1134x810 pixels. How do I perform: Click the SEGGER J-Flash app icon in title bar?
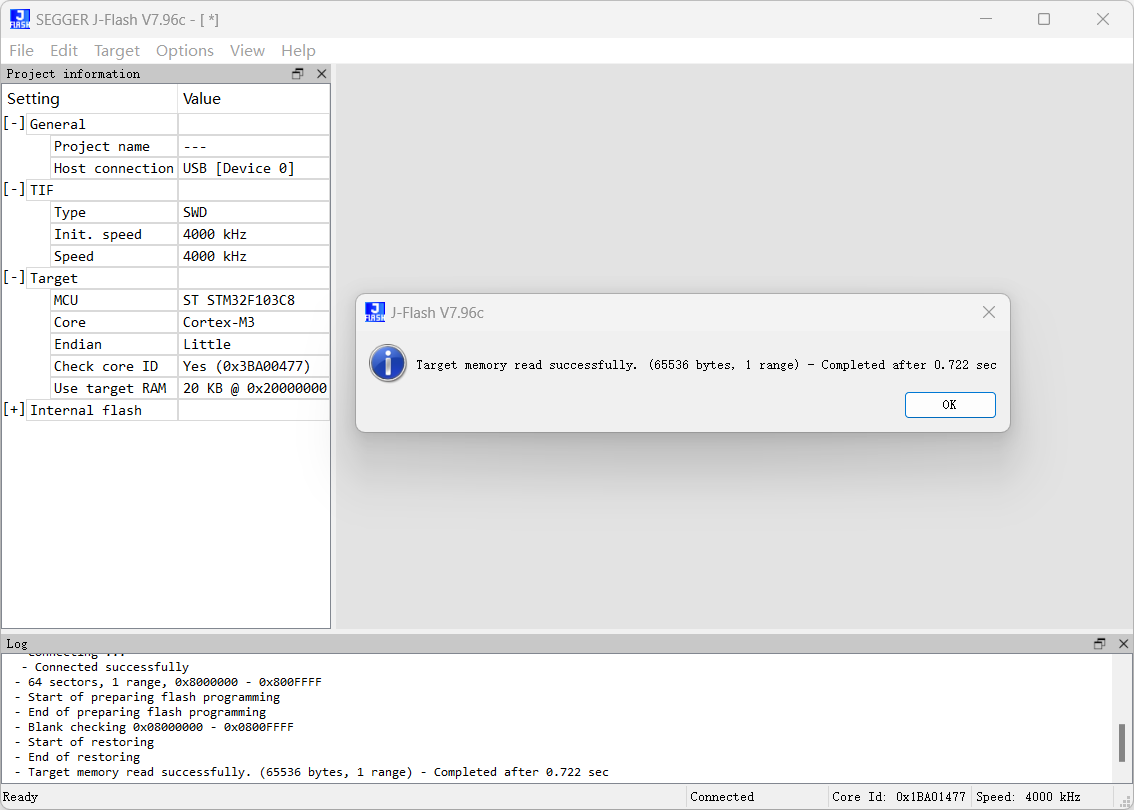(x=20, y=20)
